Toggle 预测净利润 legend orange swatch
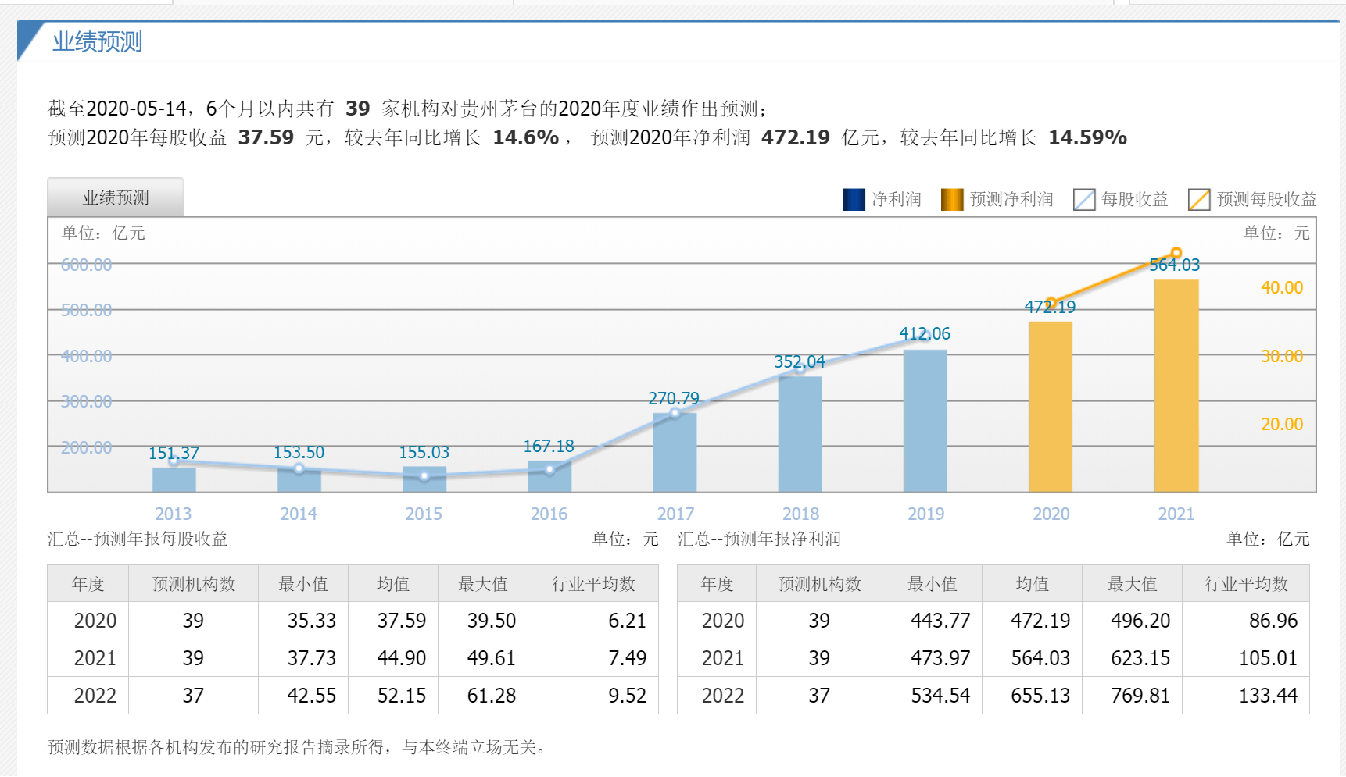 coord(952,199)
